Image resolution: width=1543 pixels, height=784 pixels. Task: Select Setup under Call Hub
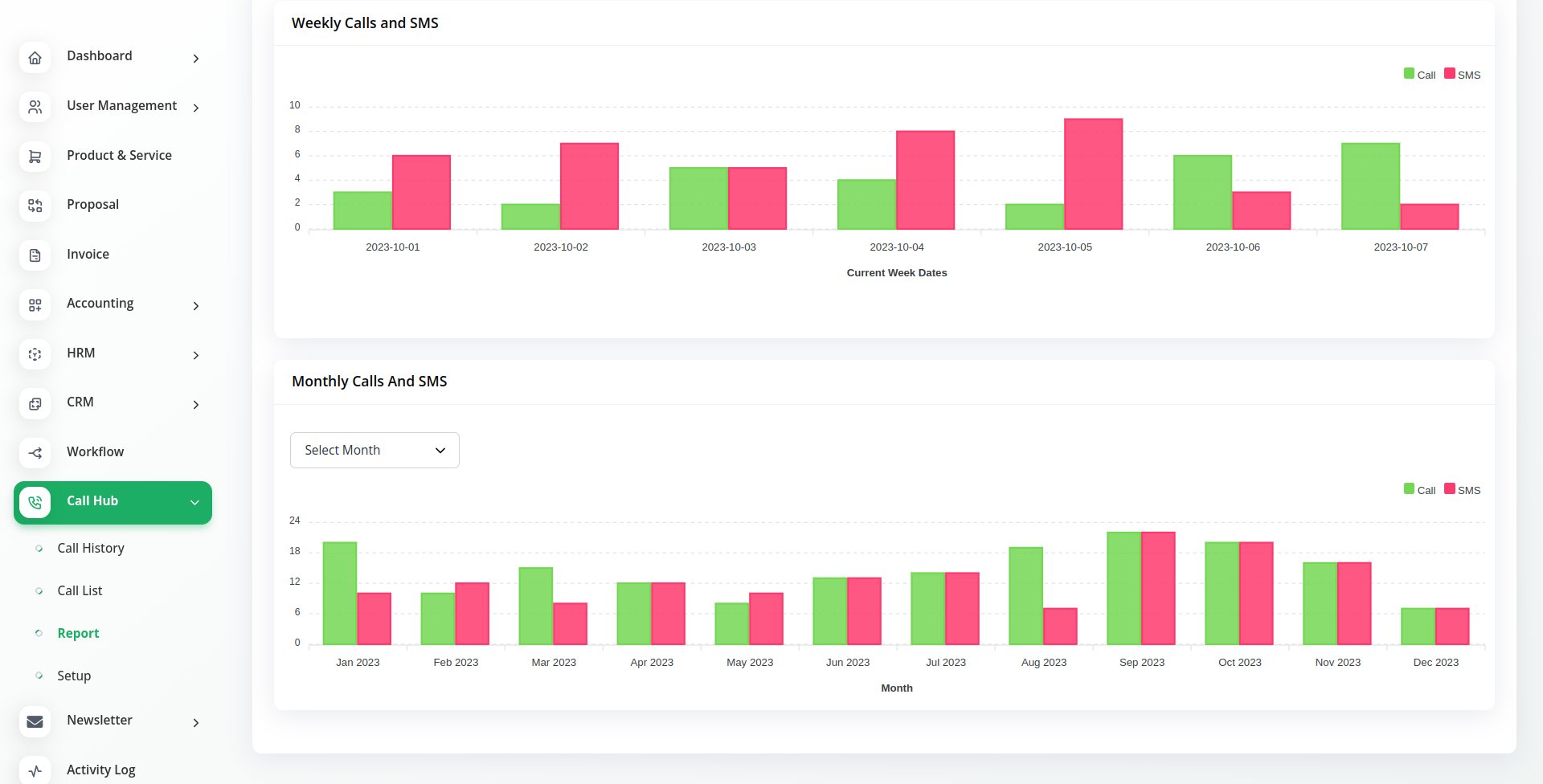pyautogui.click(x=74, y=676)
